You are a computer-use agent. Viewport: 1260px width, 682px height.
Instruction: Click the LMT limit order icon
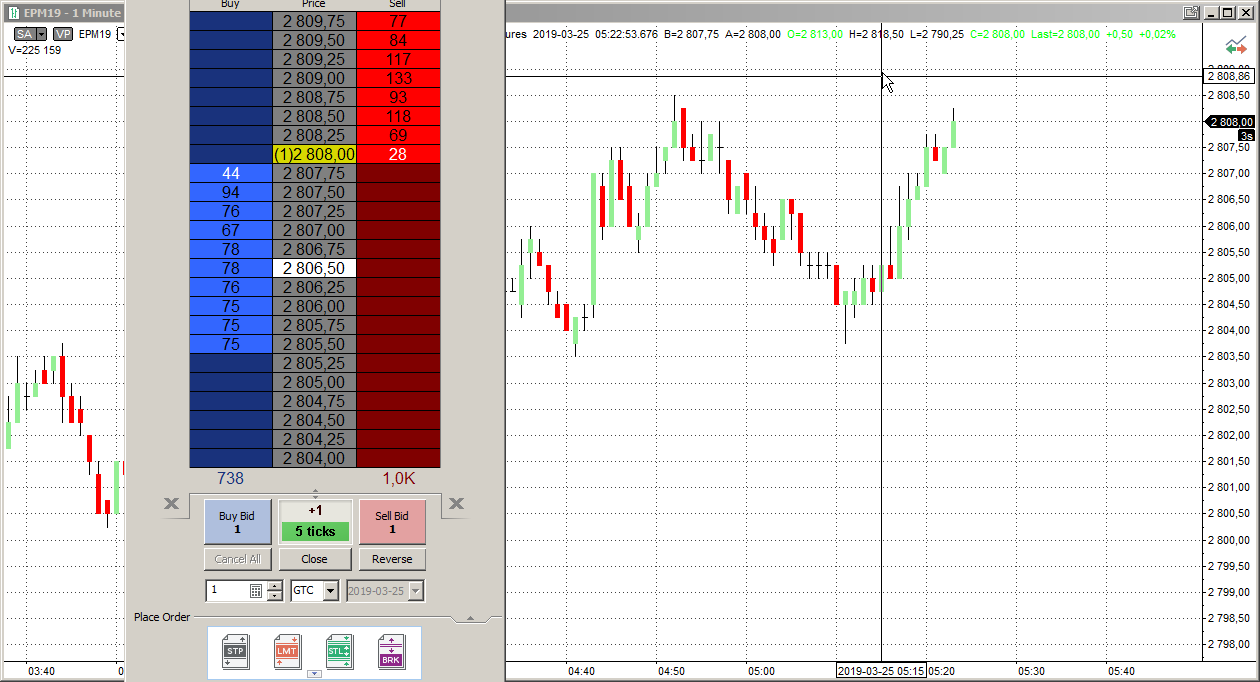tap(287, 651)
